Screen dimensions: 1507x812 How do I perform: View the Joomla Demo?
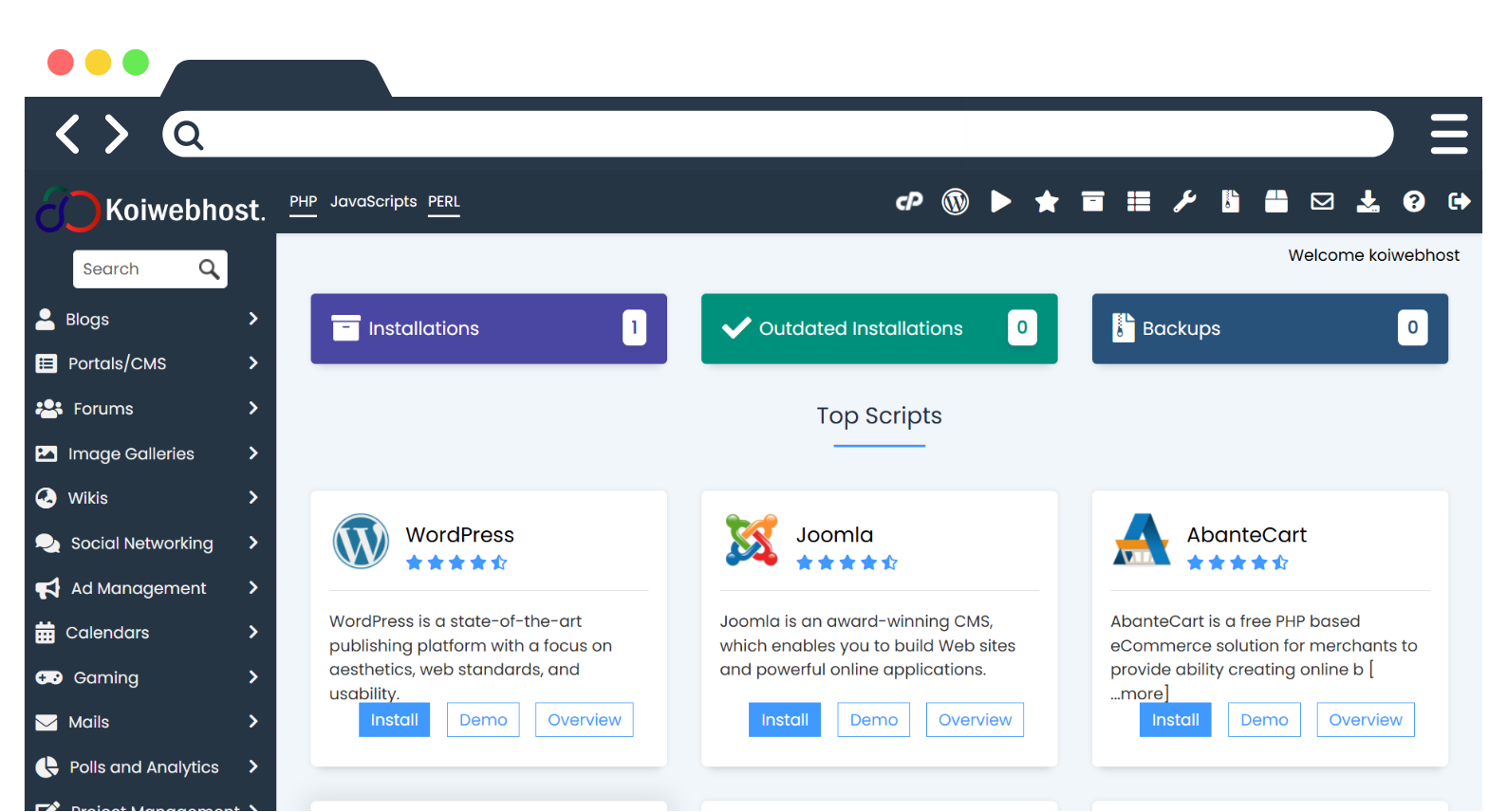tap(873, 720)
